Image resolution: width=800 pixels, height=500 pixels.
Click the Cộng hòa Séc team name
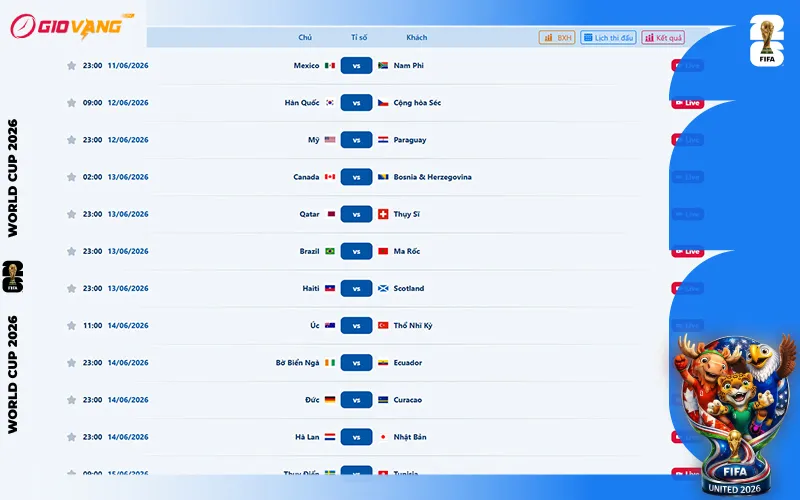pyautogui.click(x=417, y=103)
